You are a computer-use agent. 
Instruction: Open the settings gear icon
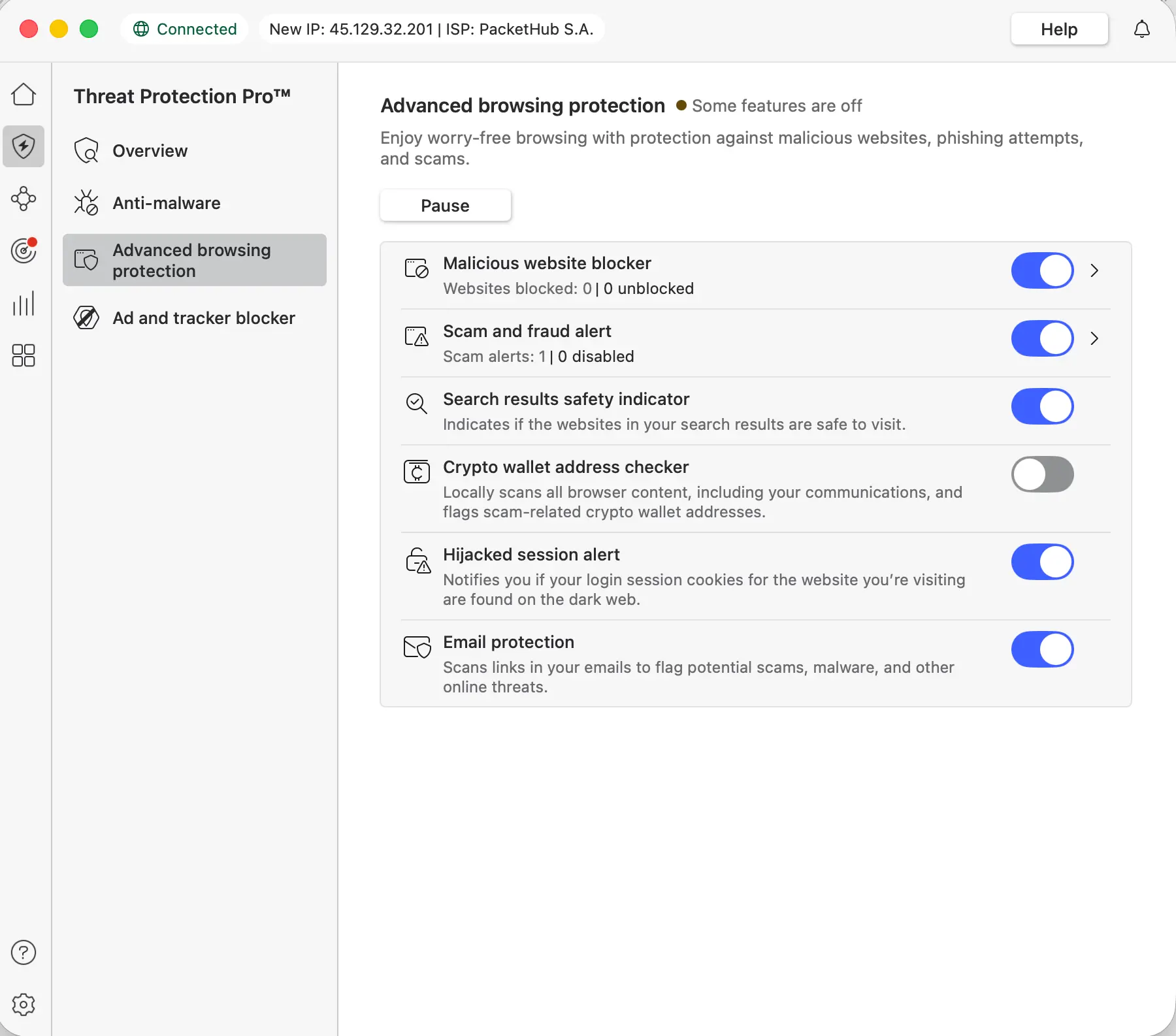(24, 1005)
